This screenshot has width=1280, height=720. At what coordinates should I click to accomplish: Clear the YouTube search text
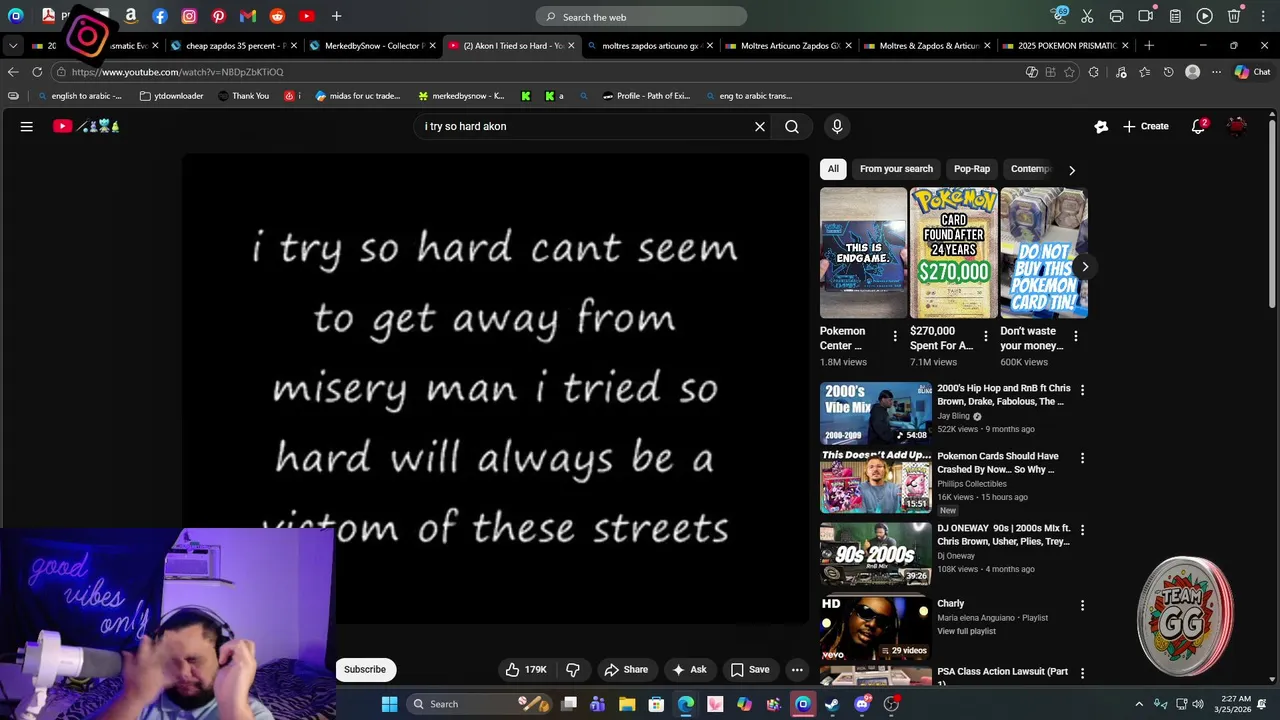pos(760,126)
